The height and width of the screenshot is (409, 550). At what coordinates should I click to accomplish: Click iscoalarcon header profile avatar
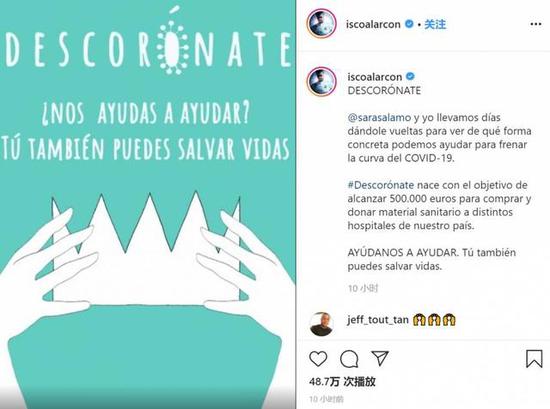point(322,24)
